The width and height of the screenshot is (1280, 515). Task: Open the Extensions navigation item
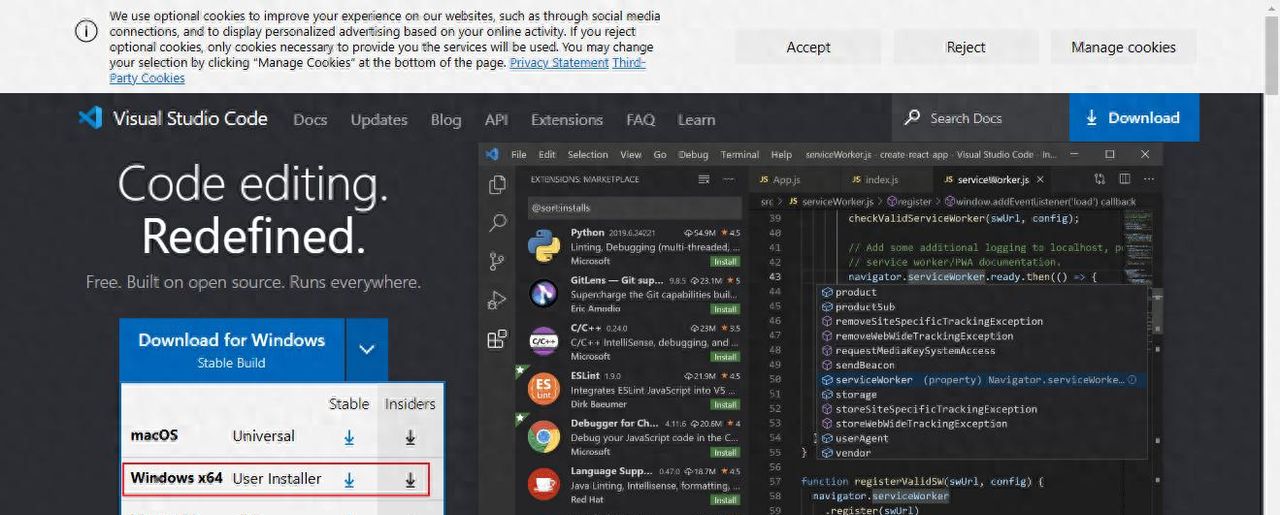coord(566,119)
